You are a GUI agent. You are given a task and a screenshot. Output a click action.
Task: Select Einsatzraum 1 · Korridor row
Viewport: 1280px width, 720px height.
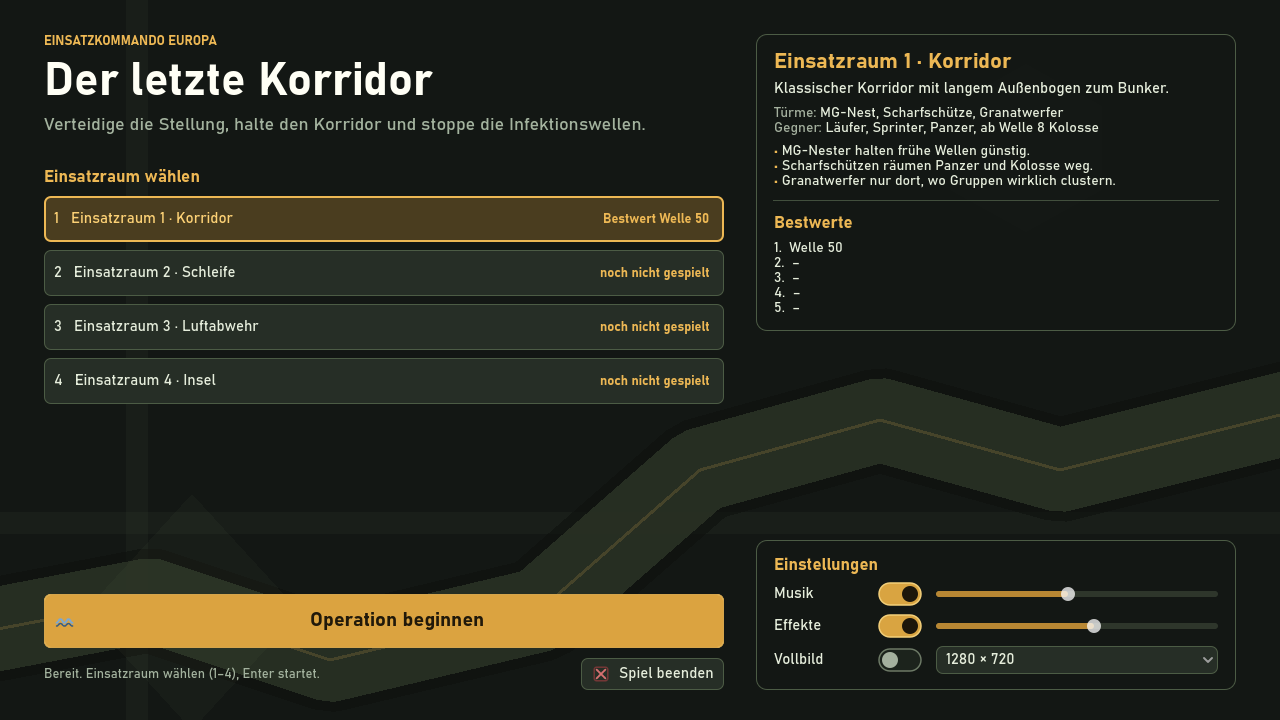tap(384, 219)
